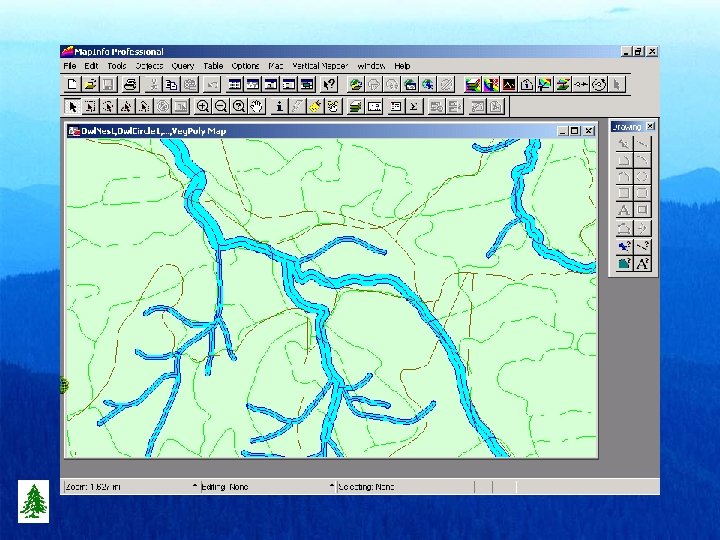720x540 pixels.
Task: Click the Copy icon in the toolbar
Action: tap(171, 84)
